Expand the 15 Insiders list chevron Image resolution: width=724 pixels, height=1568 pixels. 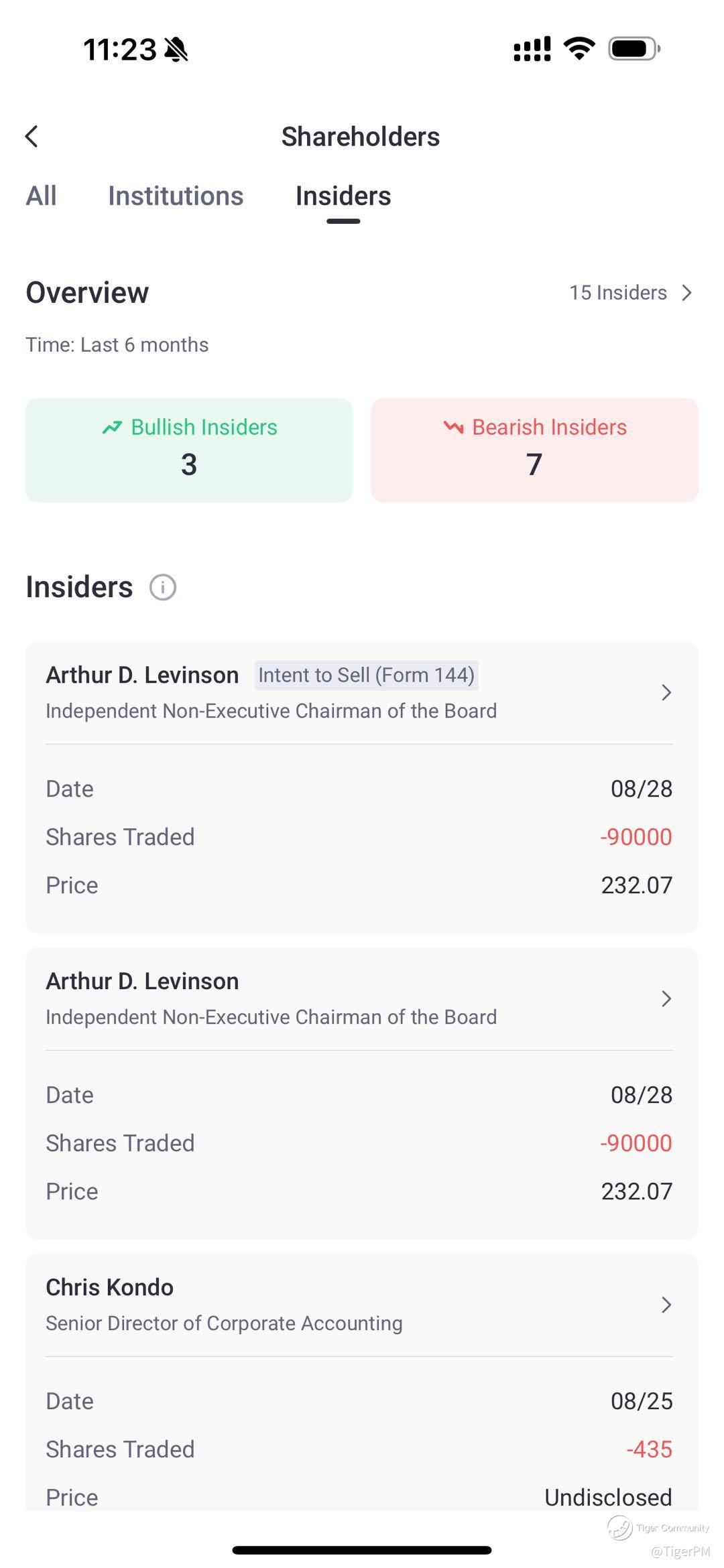point(686,293)
